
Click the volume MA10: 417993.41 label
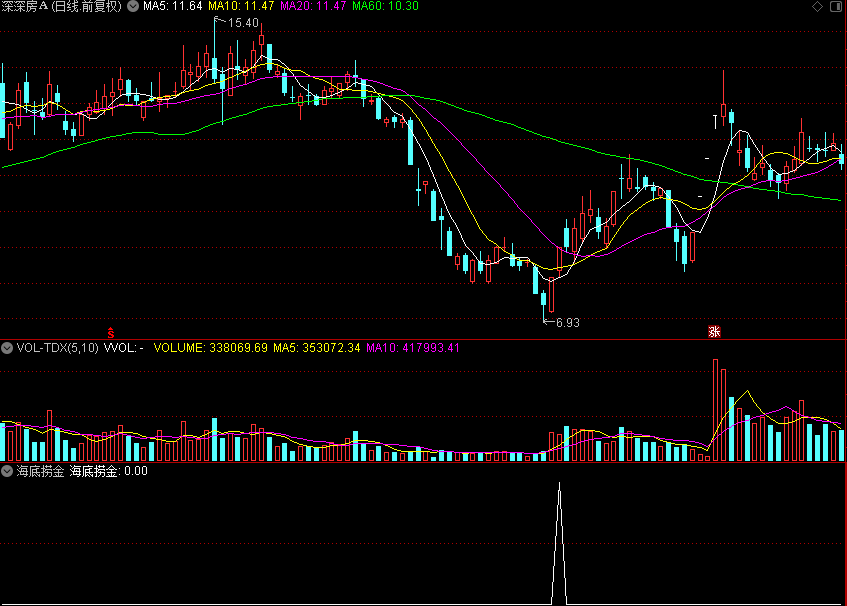click(x=413, y=348)
